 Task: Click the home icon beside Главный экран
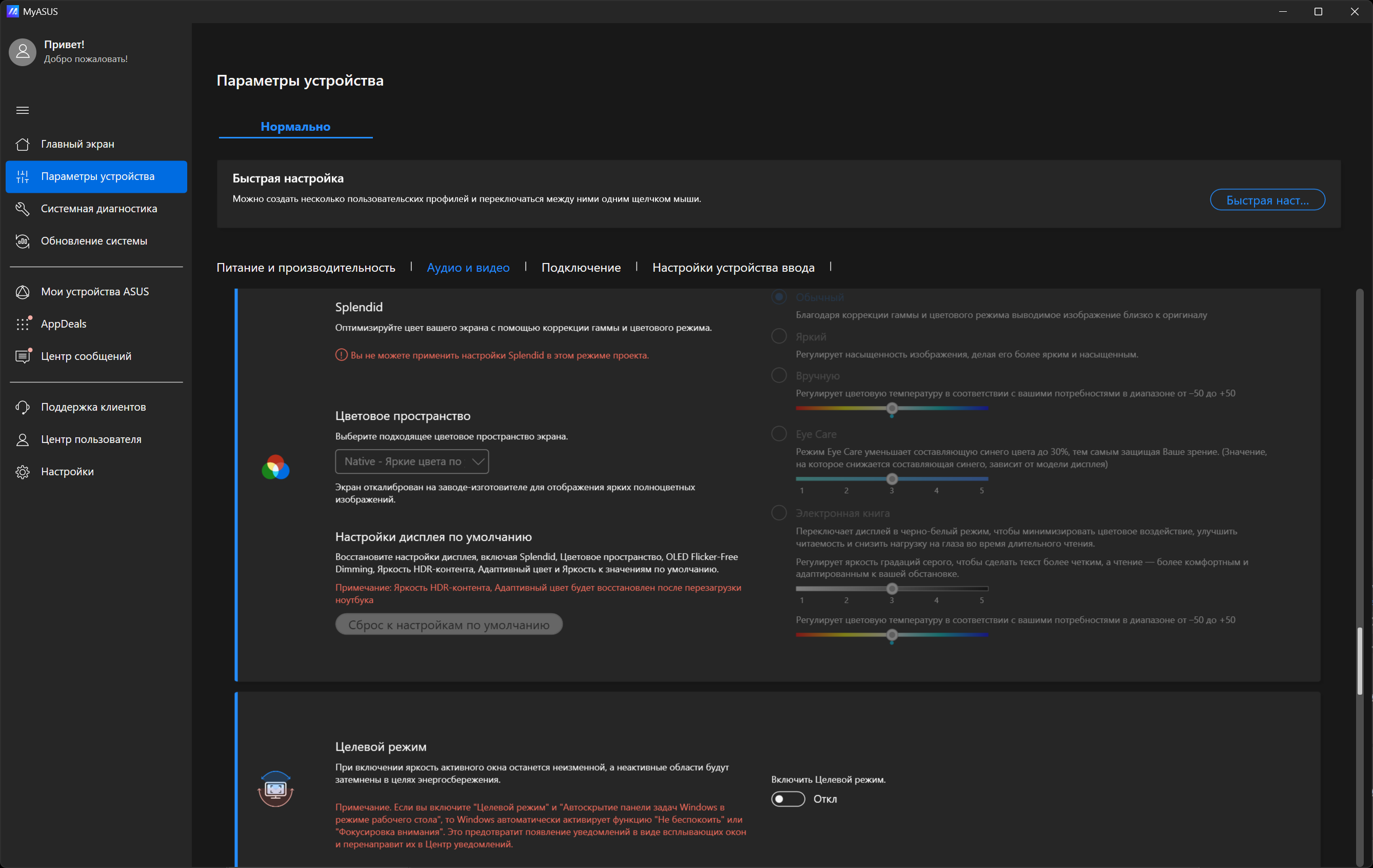(x=22, y=144)
